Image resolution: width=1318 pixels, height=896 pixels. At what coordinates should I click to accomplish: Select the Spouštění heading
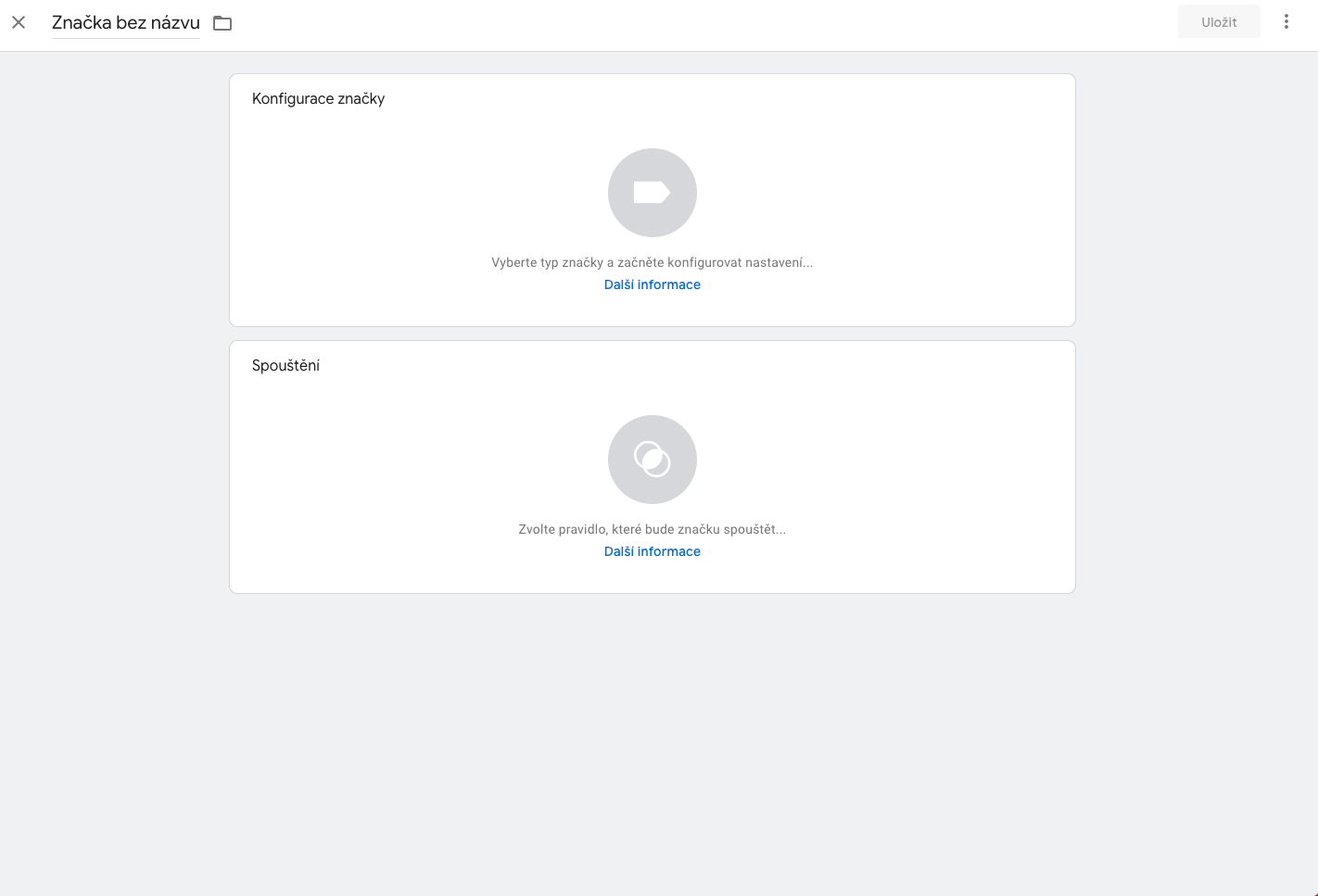pyautogui.click(x=285, y=365)
